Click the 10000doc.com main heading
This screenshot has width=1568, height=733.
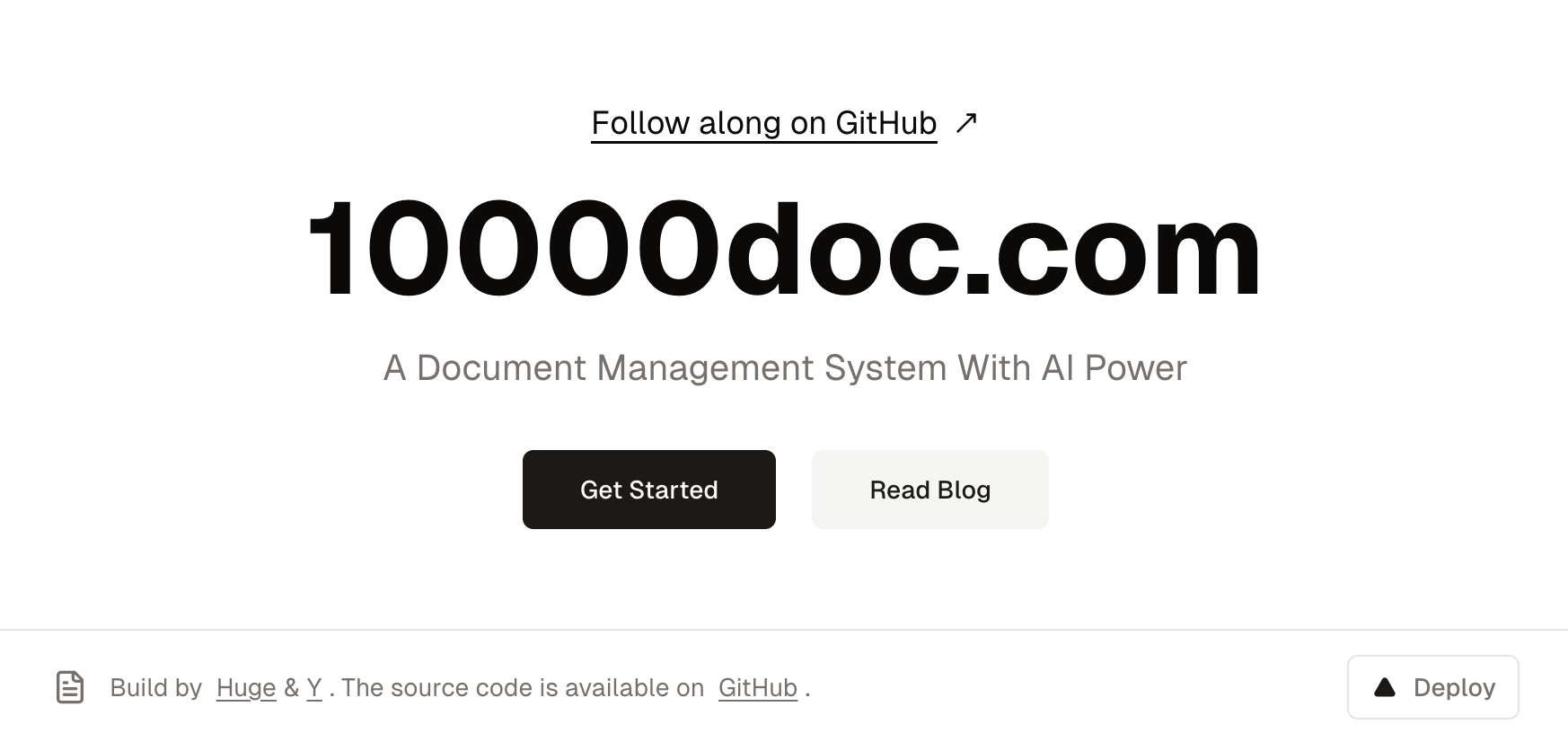784,248
